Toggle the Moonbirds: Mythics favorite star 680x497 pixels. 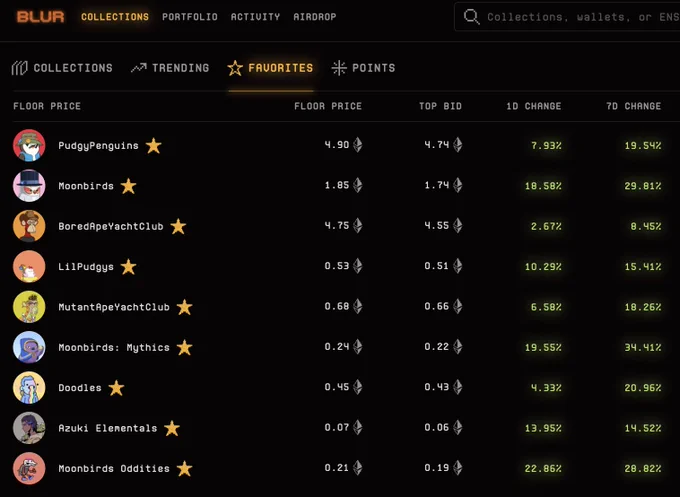tap(184, 347)
